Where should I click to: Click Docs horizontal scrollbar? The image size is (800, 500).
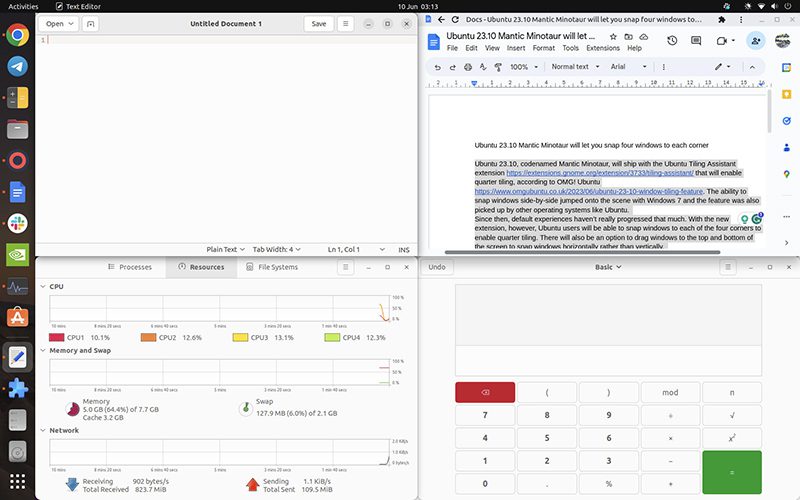point(582,252)
